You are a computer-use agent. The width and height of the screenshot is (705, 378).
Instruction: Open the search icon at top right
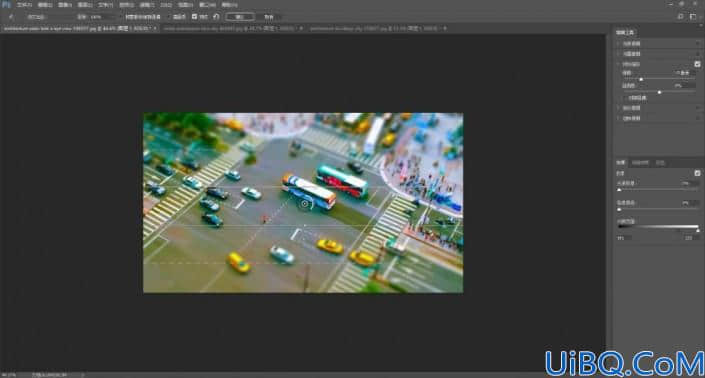click(x=680, y=17)
